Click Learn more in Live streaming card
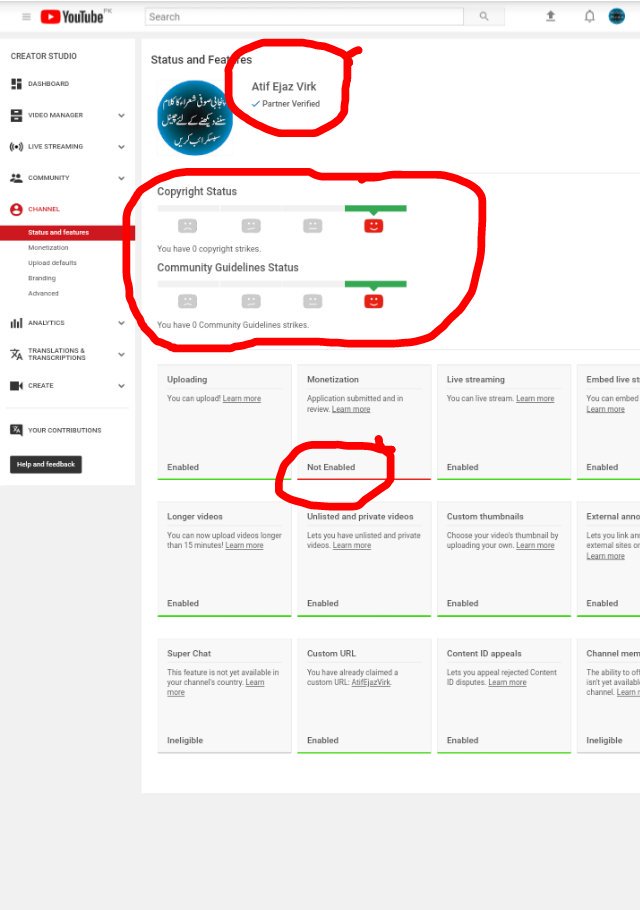This screenshot has width=640, height=910. click(x=535, y=399)
